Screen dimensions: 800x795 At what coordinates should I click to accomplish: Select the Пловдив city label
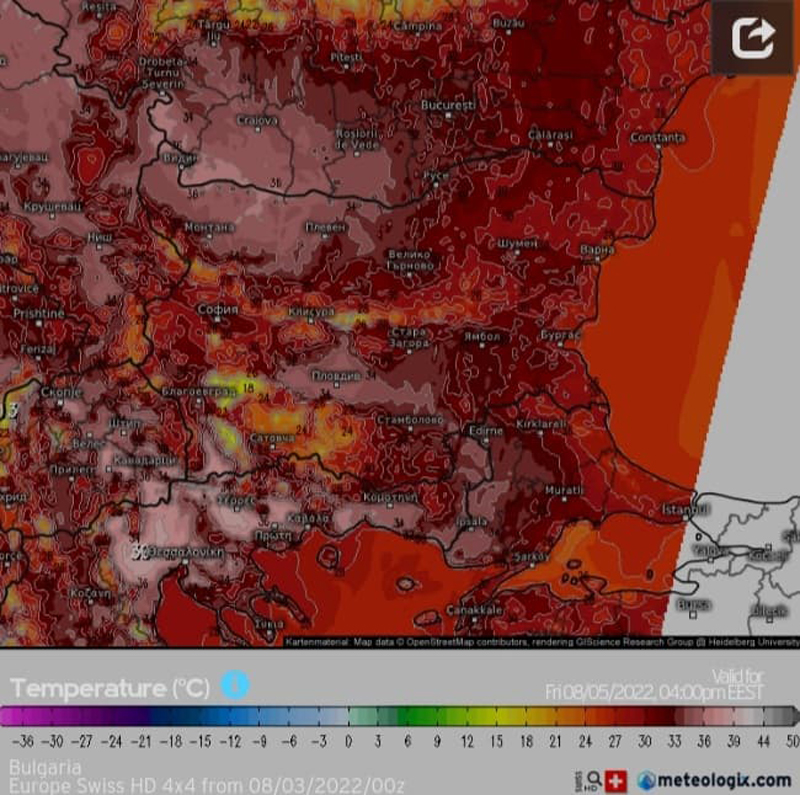coord(334,375)
